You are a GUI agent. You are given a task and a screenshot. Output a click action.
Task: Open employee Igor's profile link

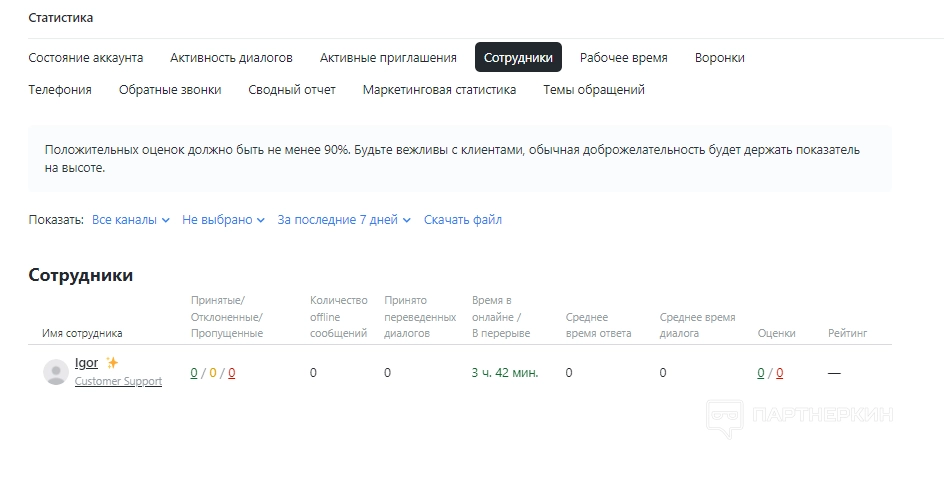(x=86, y=363)
